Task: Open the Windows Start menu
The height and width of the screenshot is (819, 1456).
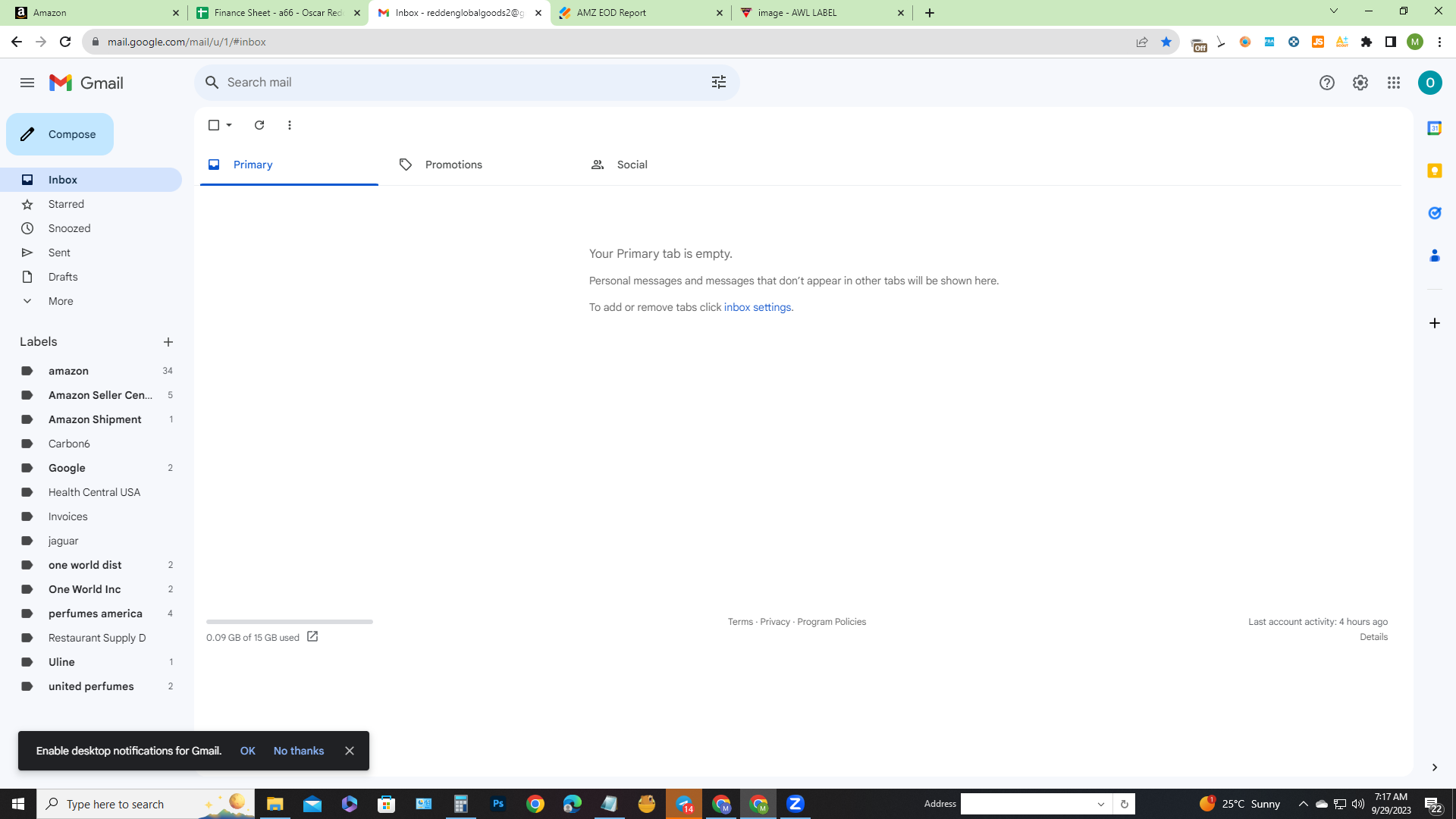Action: point(18,804)
